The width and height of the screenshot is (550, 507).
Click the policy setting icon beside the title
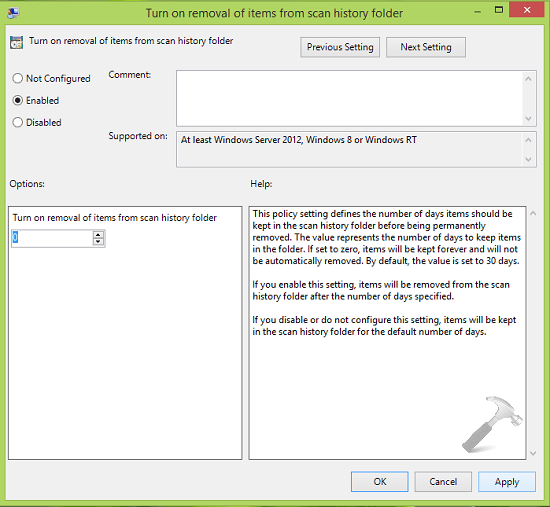point(16,42)
